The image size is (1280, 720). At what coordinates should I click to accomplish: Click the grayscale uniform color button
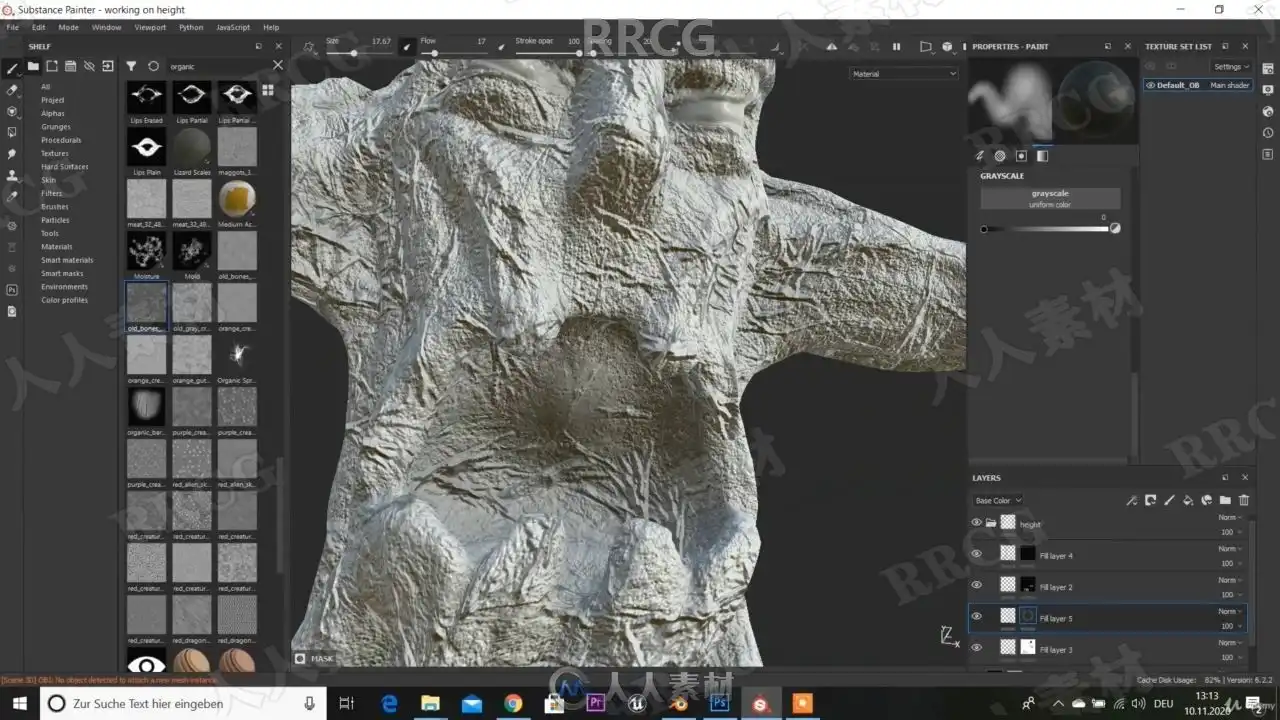(1050, 198)
